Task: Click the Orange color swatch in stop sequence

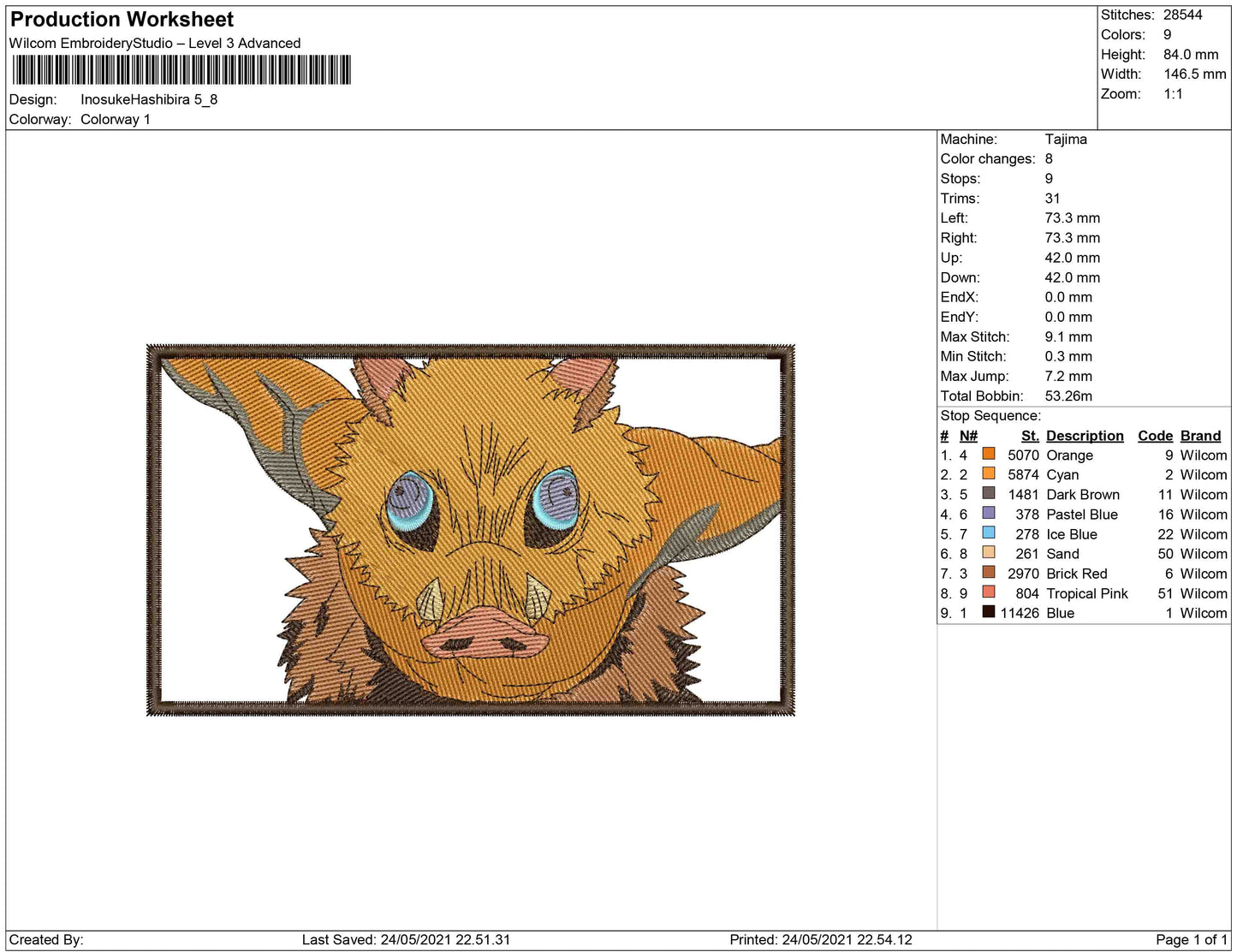Action: (x=989, y=454)
